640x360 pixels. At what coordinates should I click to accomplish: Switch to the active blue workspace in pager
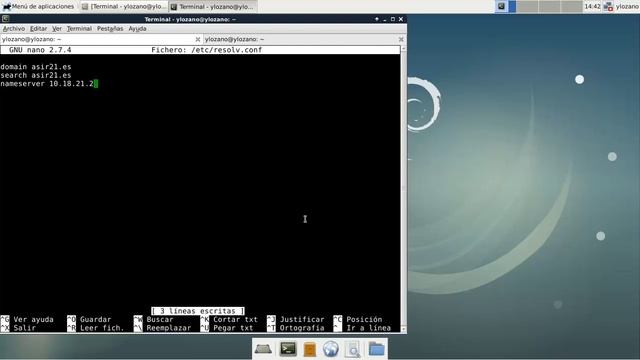click(506, 7)
